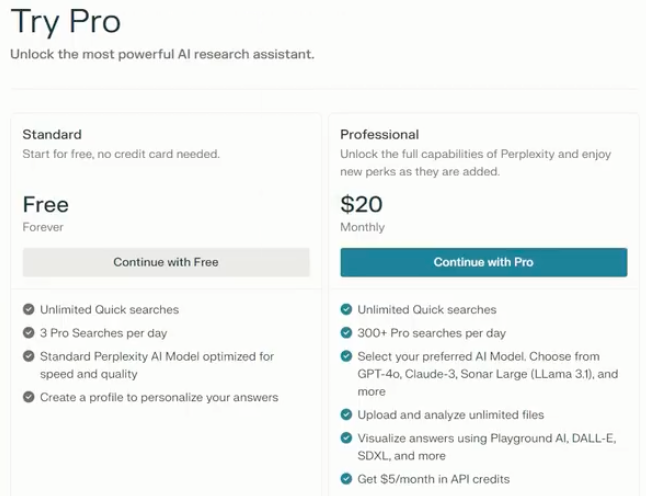Click Unlock the most powerful AI research assistant text
This screenshot has height=496, width=646.
pos(162,54)
